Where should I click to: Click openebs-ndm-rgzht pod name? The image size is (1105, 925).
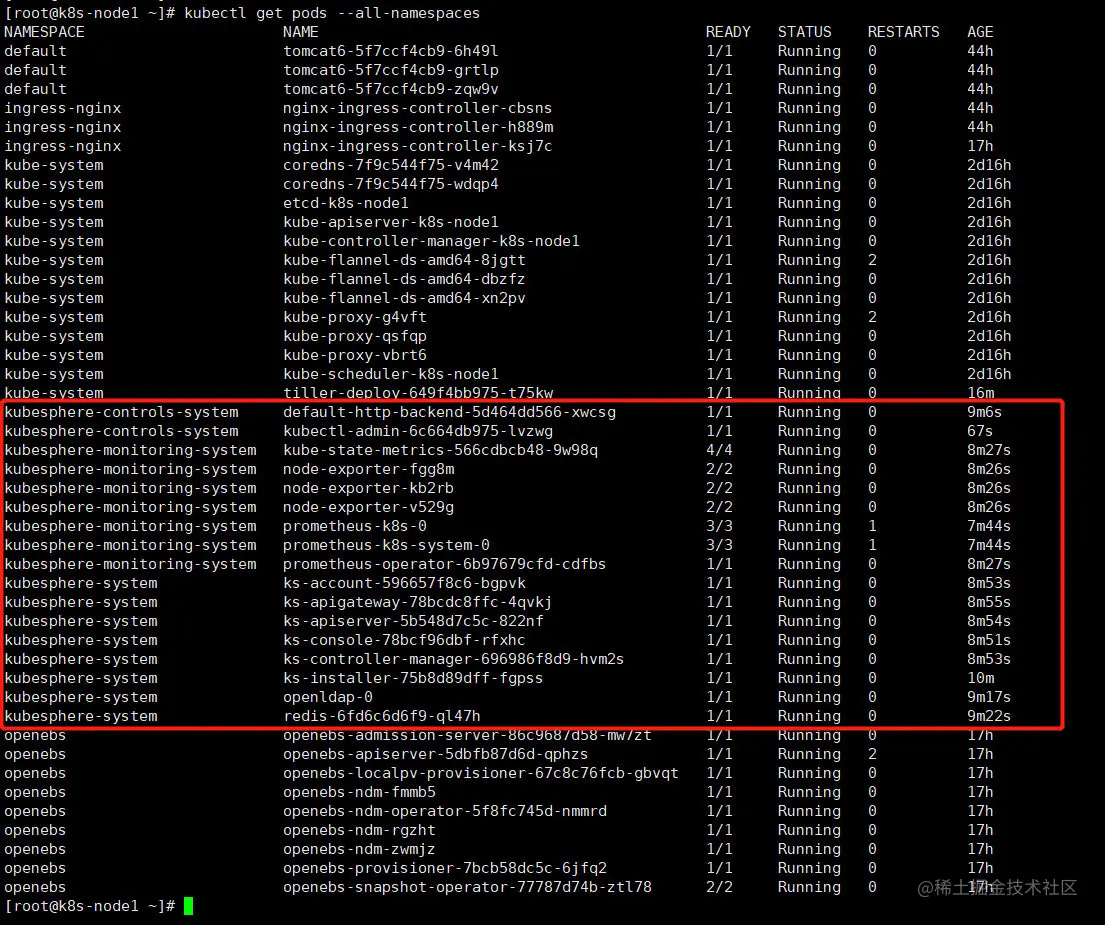pos(359,831)
